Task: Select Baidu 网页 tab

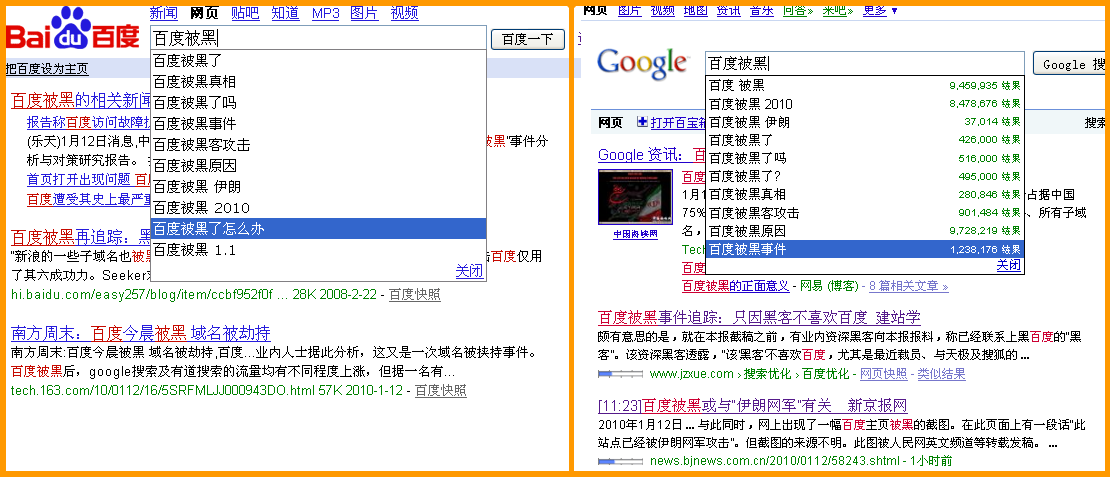Action: [x=204, y=13]
